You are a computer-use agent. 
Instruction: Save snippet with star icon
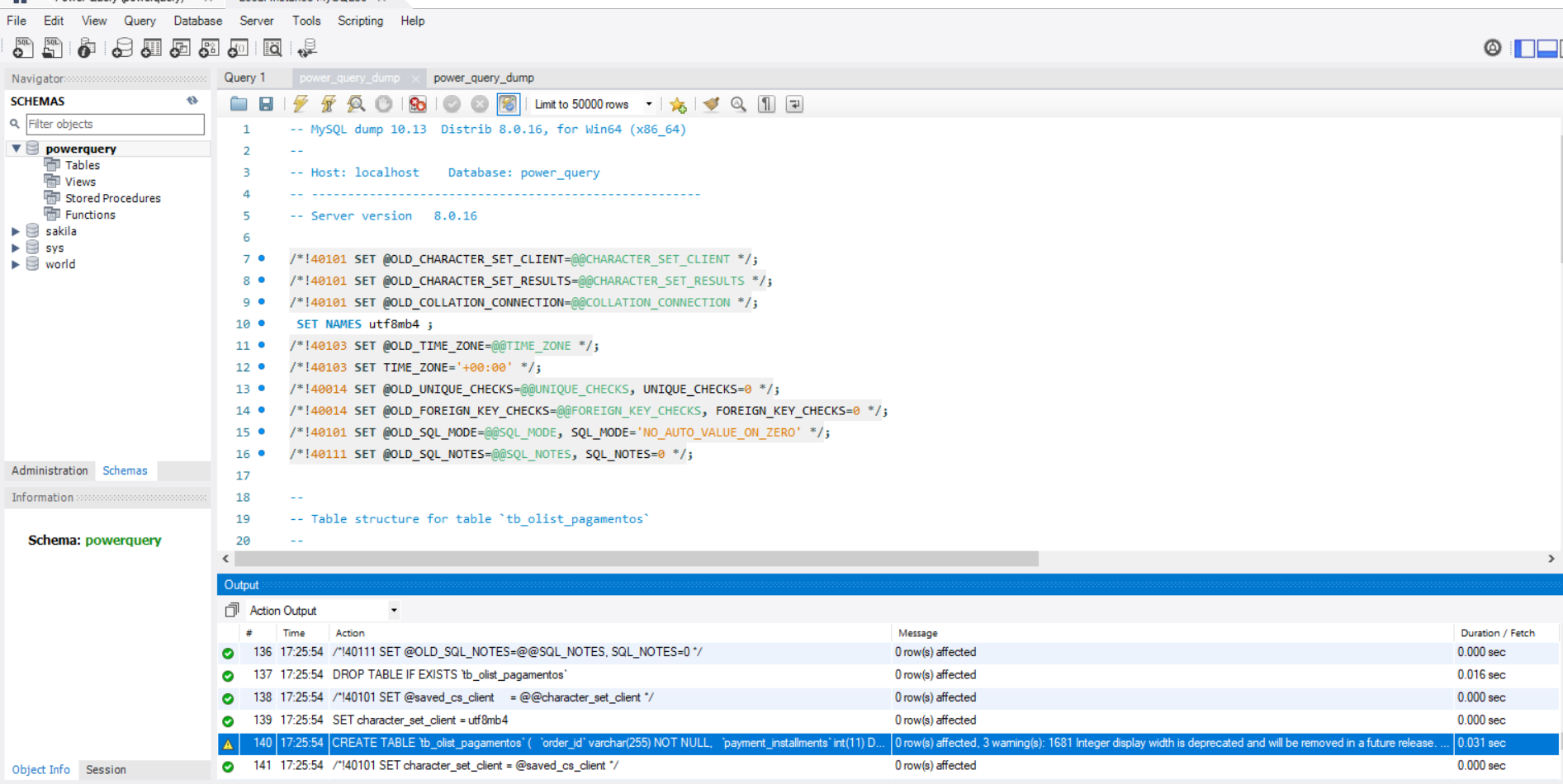[678, 104]
